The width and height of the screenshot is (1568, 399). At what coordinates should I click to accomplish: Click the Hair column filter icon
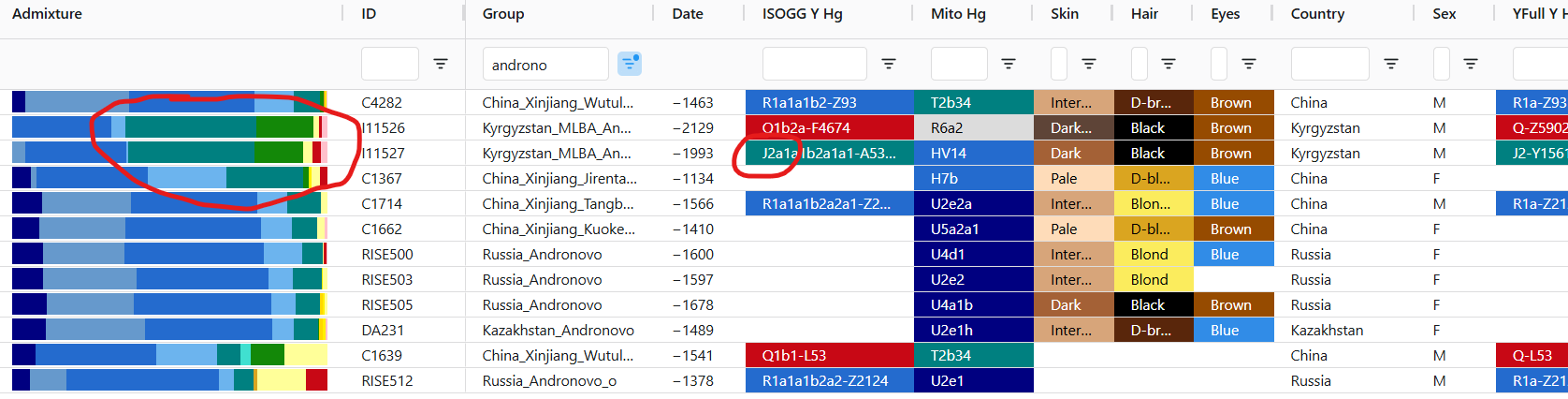1169,64
